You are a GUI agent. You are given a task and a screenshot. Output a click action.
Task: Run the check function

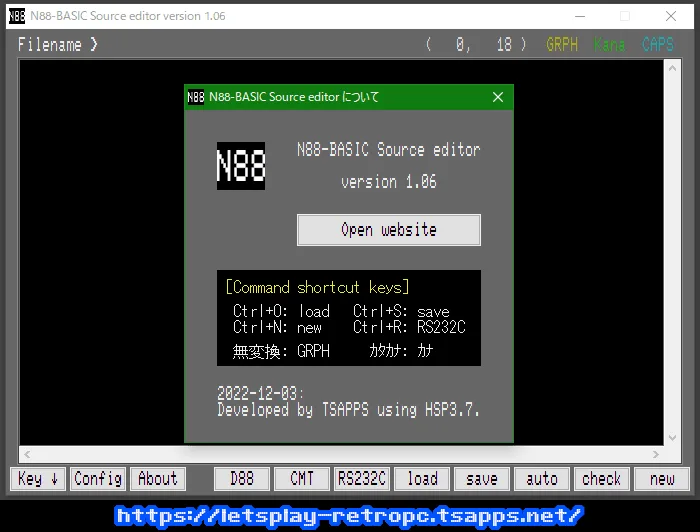click(x=602, y=479)
